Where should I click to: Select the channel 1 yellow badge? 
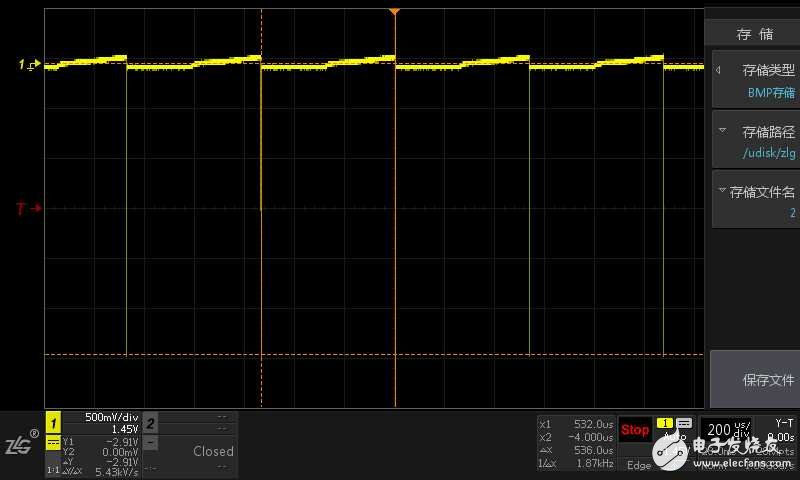click(x=54, y=422)
